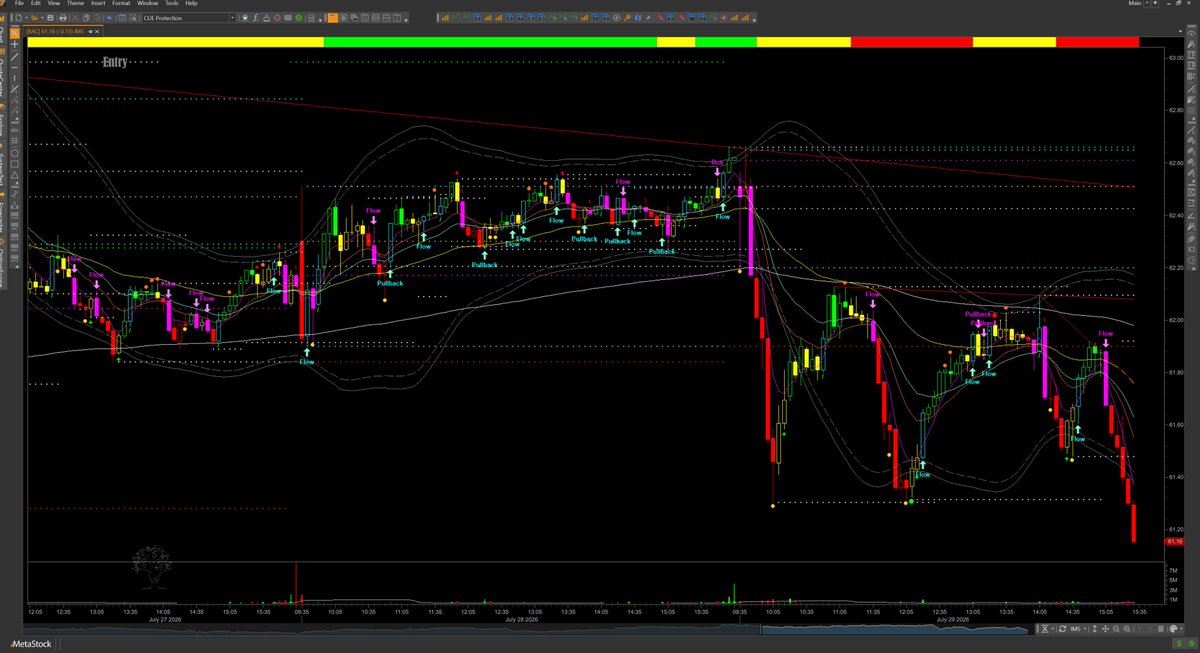Screen dimensions: 1200x653
Task: Click the New chart toolbar icon
Action: pyautogui.click(x=18, y=18)
